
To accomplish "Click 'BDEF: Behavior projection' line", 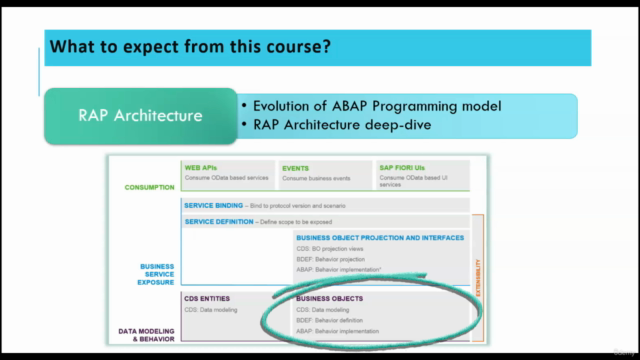I will click(x=331, y=259).
